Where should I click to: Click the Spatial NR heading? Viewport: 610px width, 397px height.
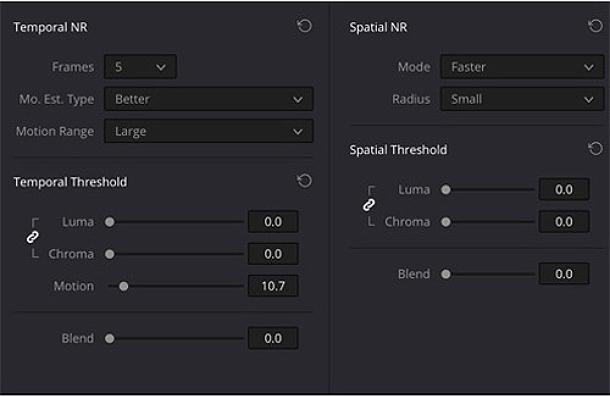click(x=378, y=27)
